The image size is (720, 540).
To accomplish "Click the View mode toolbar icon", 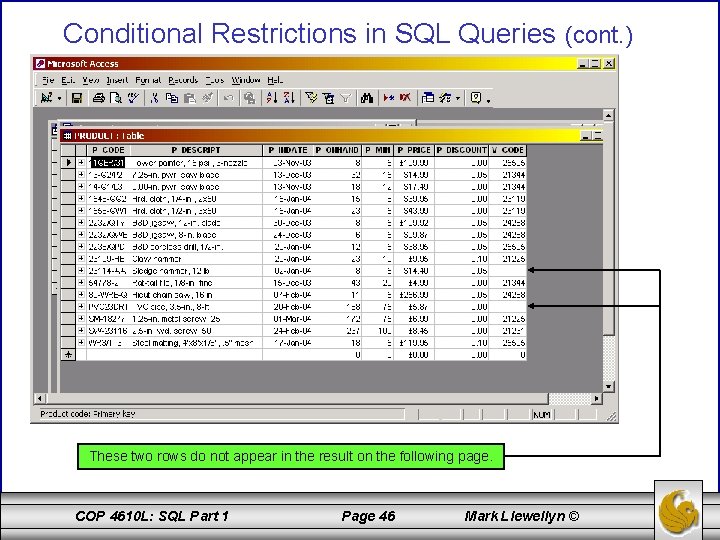I will click(x=46, y=98).
